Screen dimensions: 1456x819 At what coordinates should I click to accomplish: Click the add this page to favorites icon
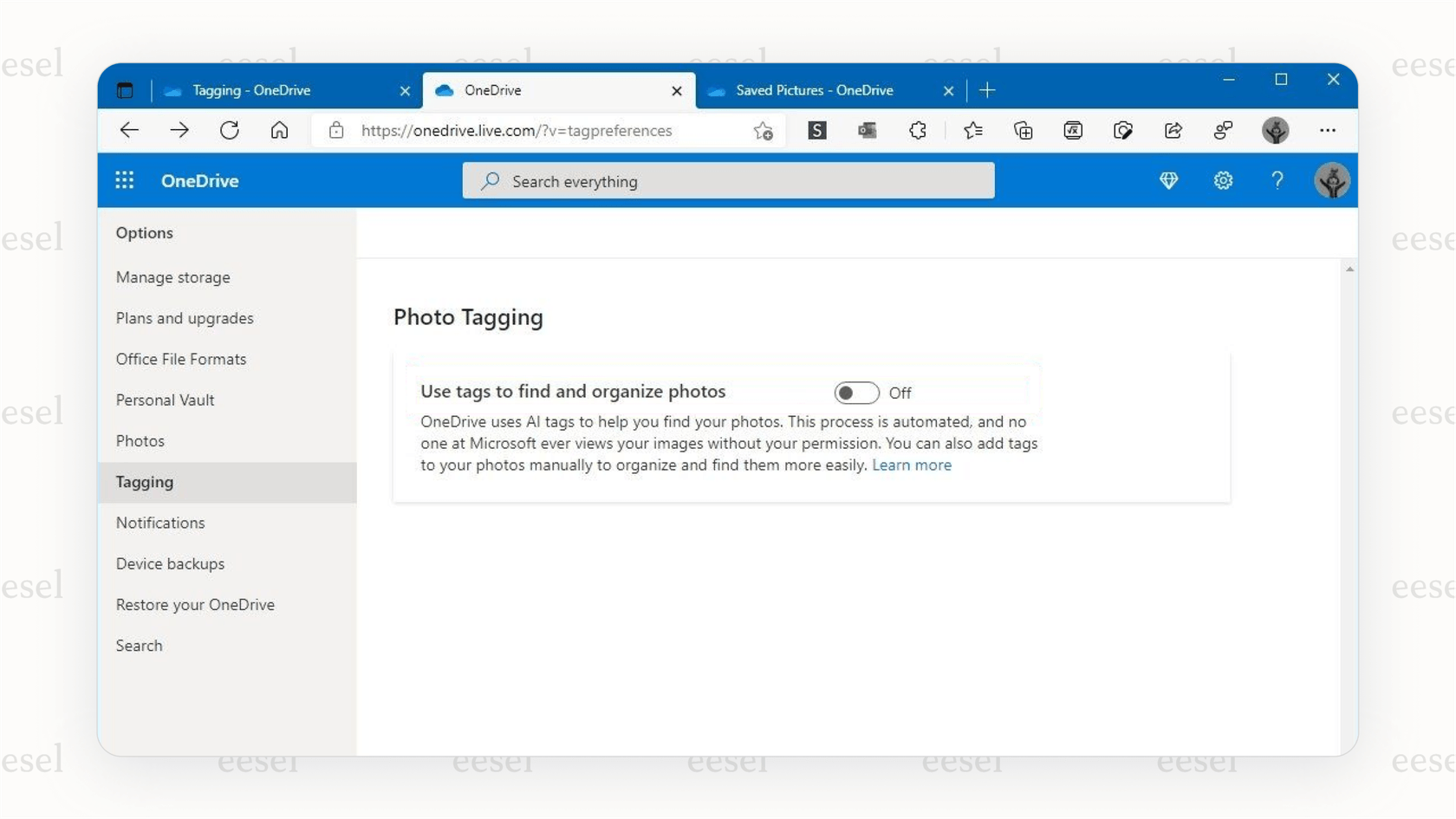[x=761, y=130]
